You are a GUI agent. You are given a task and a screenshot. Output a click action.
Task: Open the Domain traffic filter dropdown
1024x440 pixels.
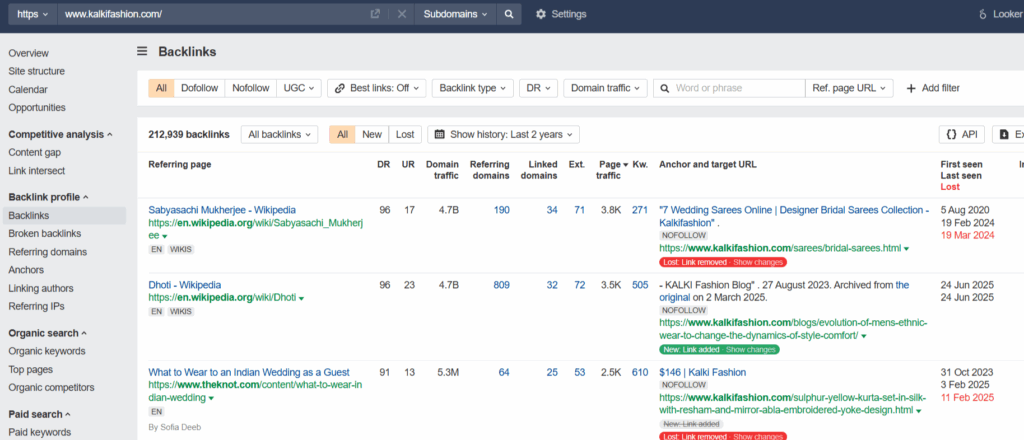pyautogui.click(x=605, y=88)
